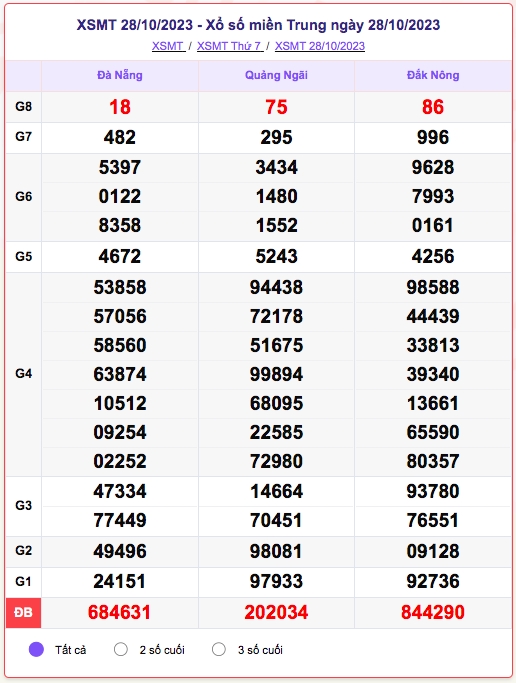Click the G5 number 4256
The height and width of the screenshot is (683, 516).
click(433, 257)
